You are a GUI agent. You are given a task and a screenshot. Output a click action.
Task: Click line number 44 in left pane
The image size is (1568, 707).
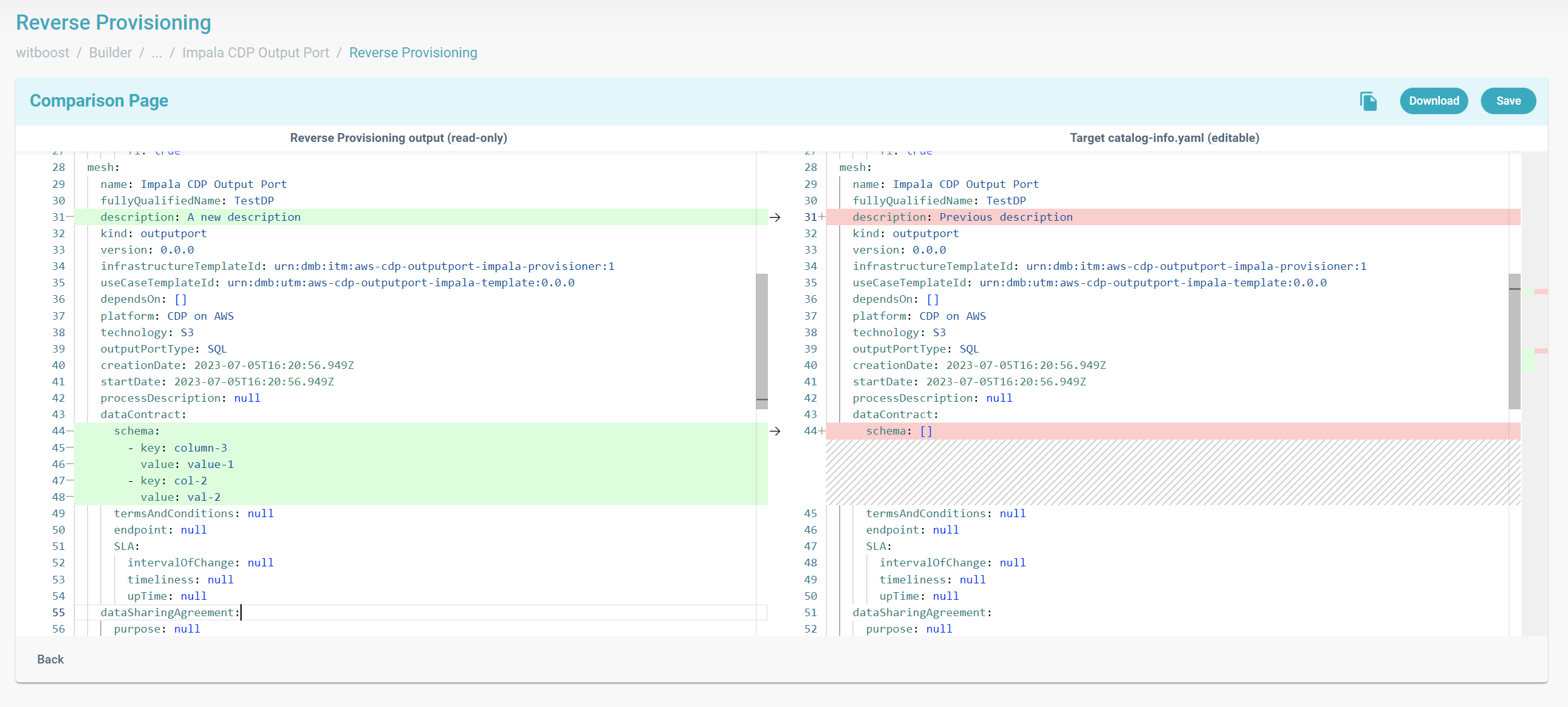pos(58,431)
